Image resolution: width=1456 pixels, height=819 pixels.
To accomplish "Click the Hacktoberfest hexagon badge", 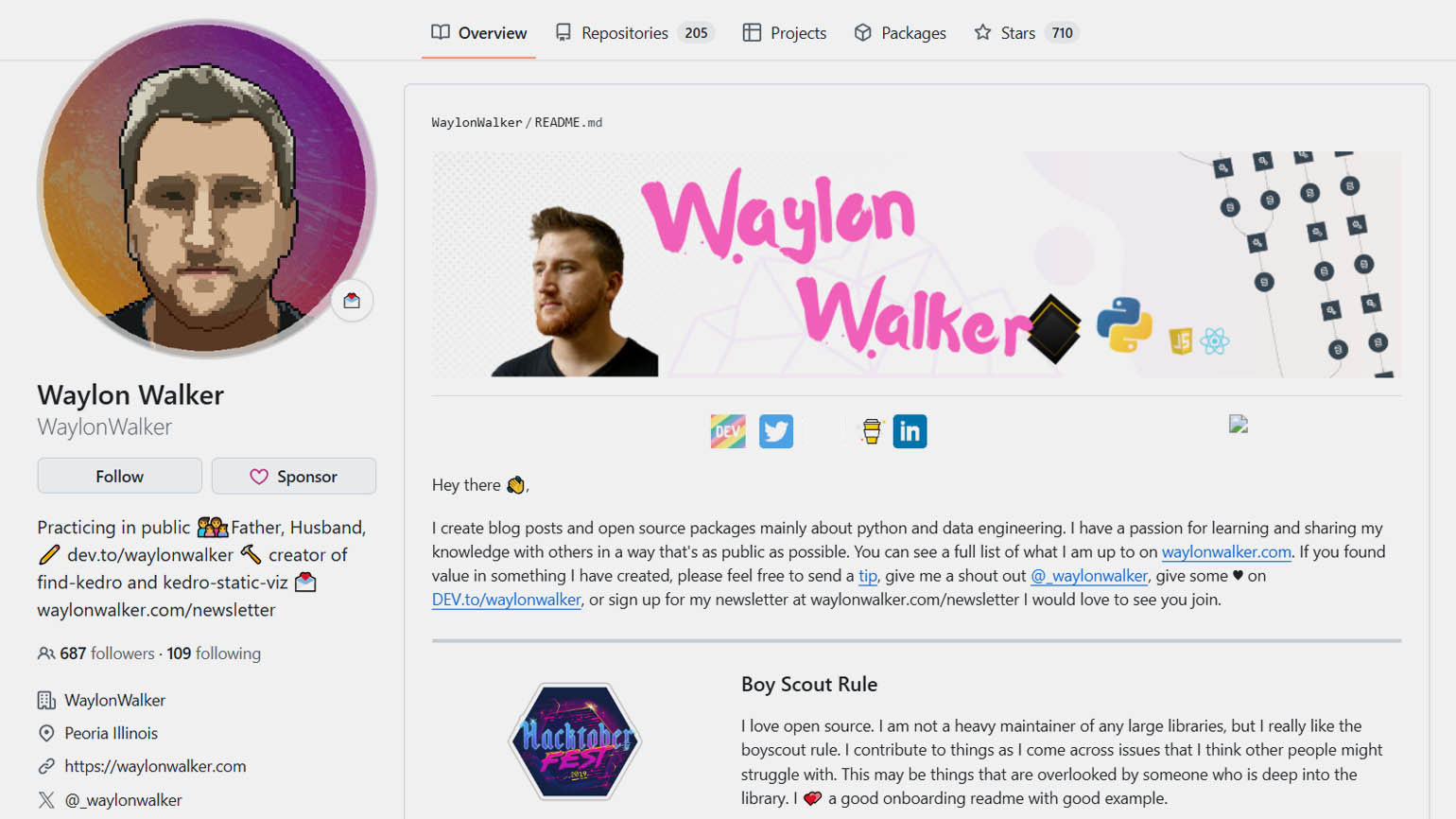I will 576,741.
